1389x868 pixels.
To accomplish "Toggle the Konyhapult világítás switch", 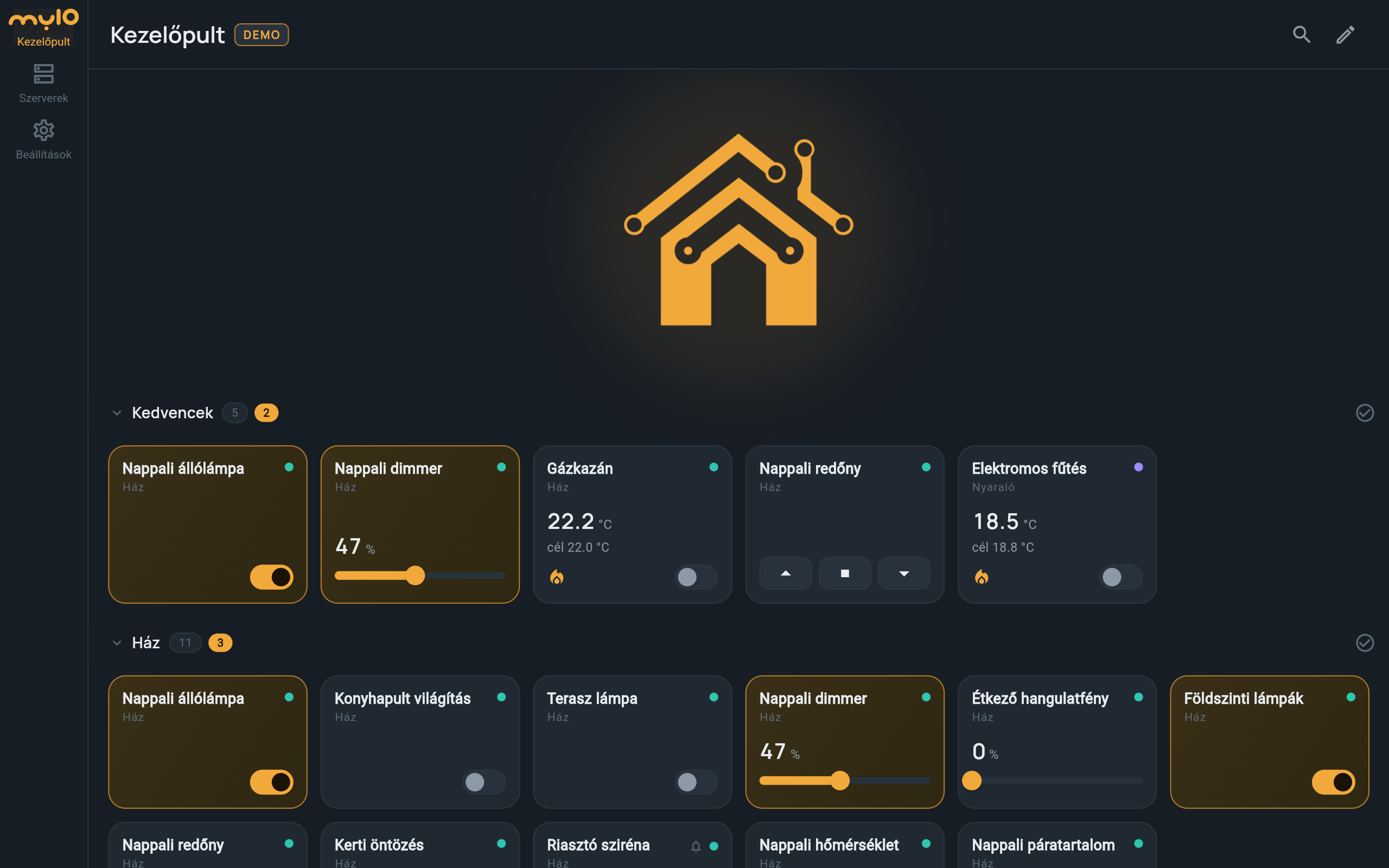I will [484, 782].
